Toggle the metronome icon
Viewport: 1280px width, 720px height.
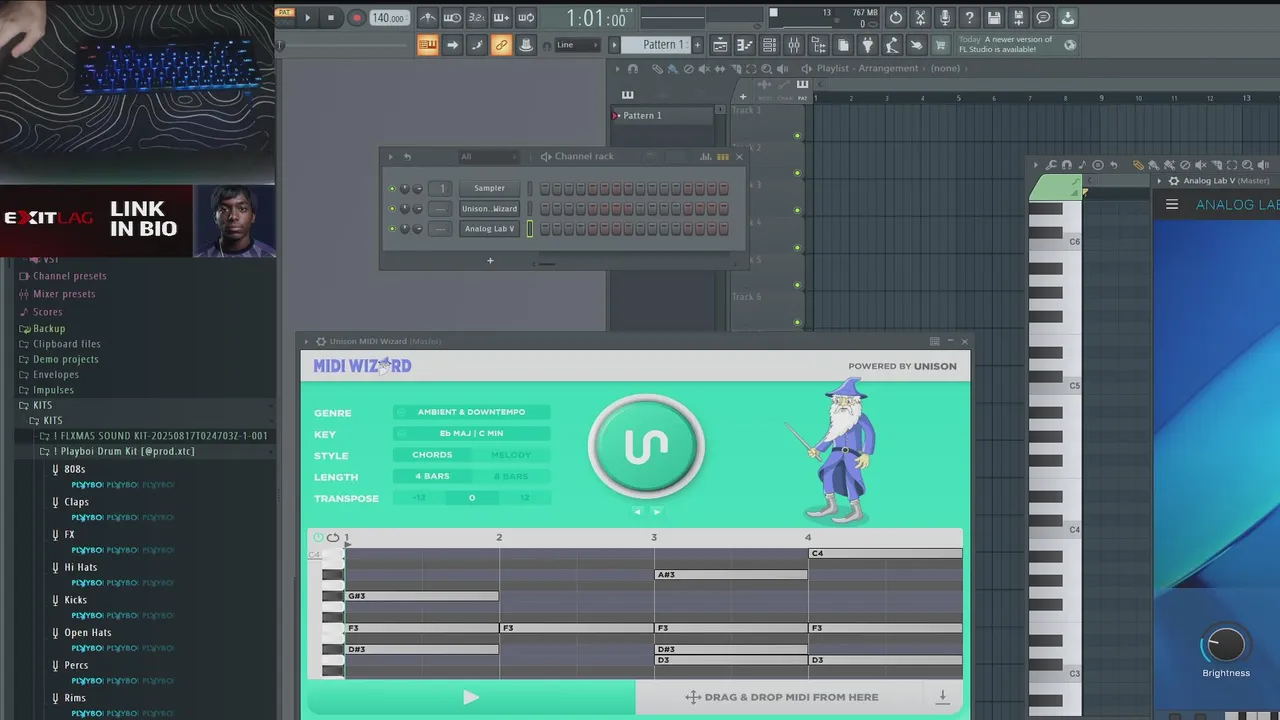pyautogui.click(x=428, y=17)
